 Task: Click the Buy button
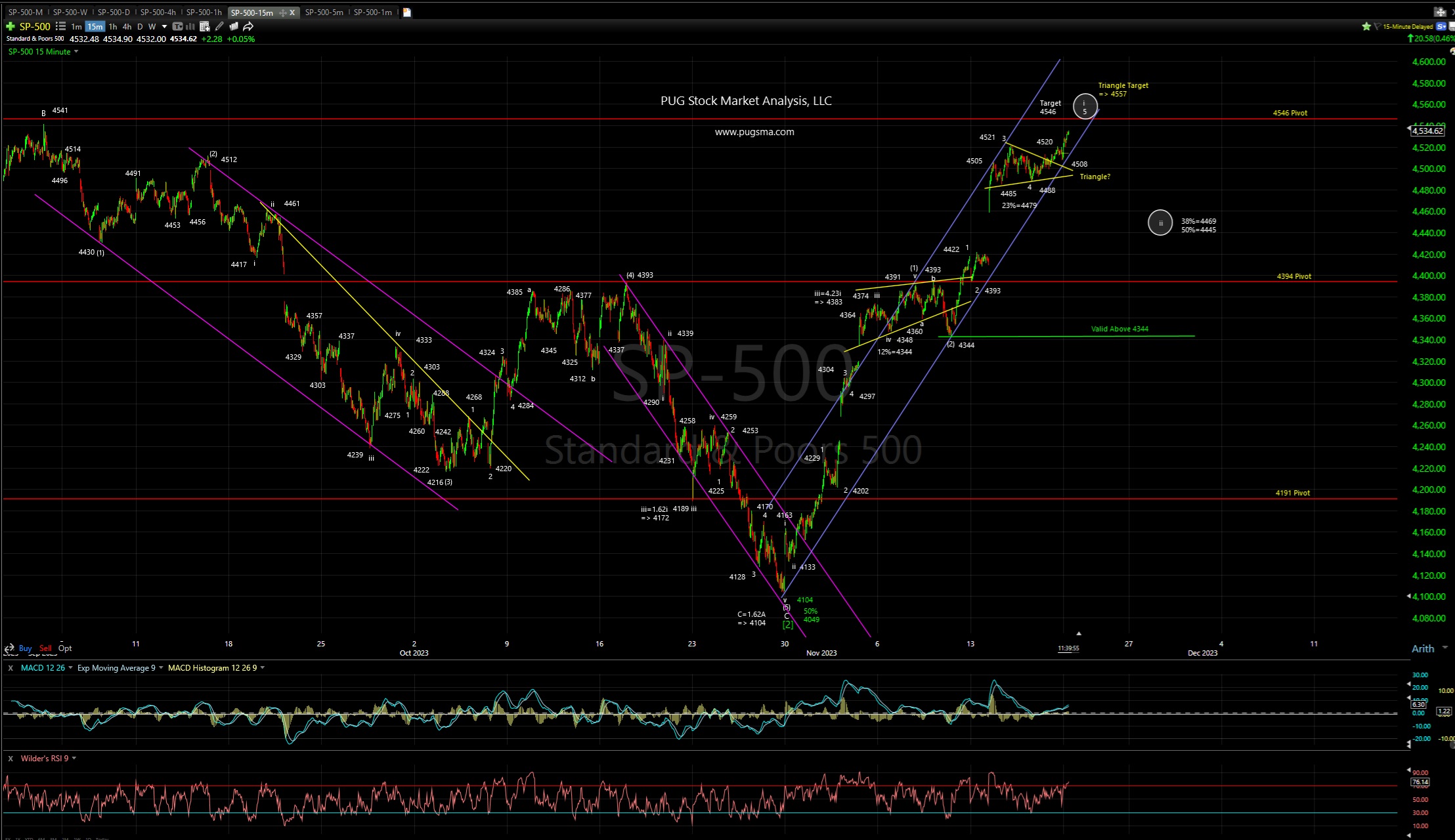pos(25,648)
